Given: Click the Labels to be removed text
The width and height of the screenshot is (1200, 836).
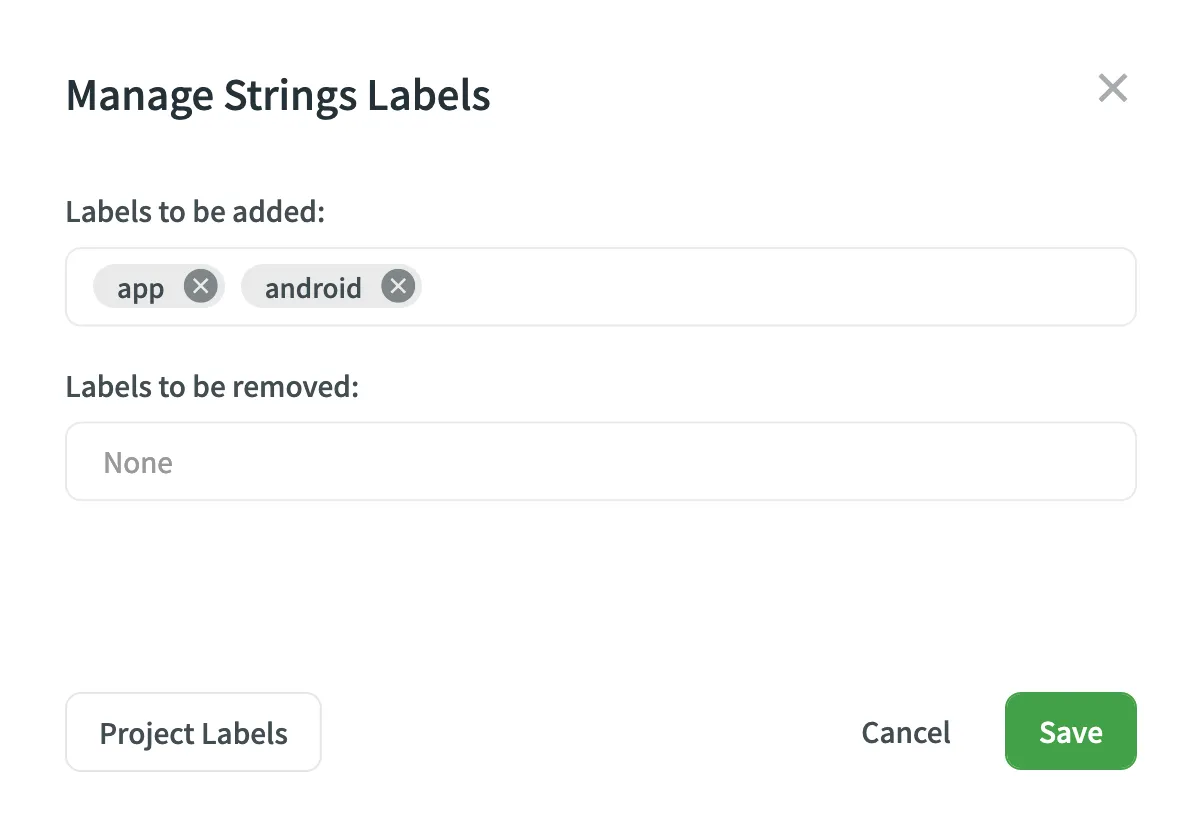Looking at the screenshot, I should (212, 387).
